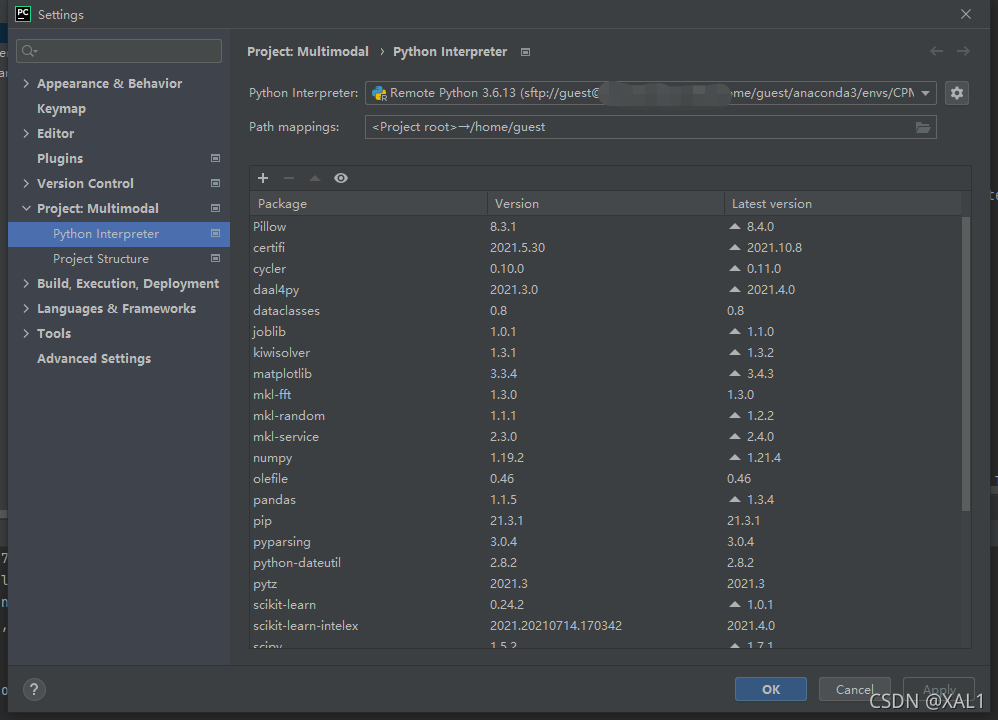This screenshot has width=998, height=720.
Task: Click update arrow for numpy latest version
Action: click(x=734, y=457)
